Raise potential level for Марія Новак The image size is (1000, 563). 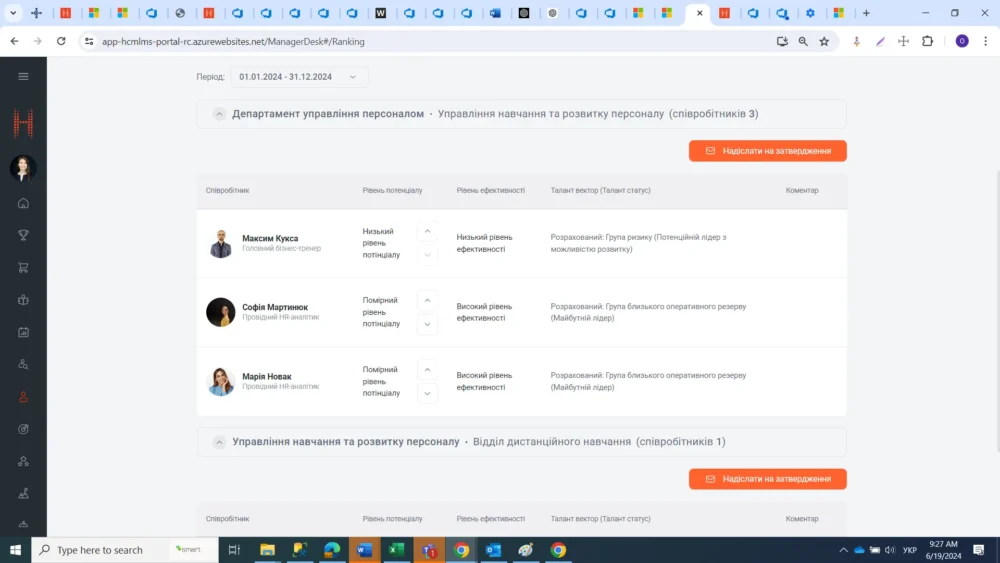[427, 370]
